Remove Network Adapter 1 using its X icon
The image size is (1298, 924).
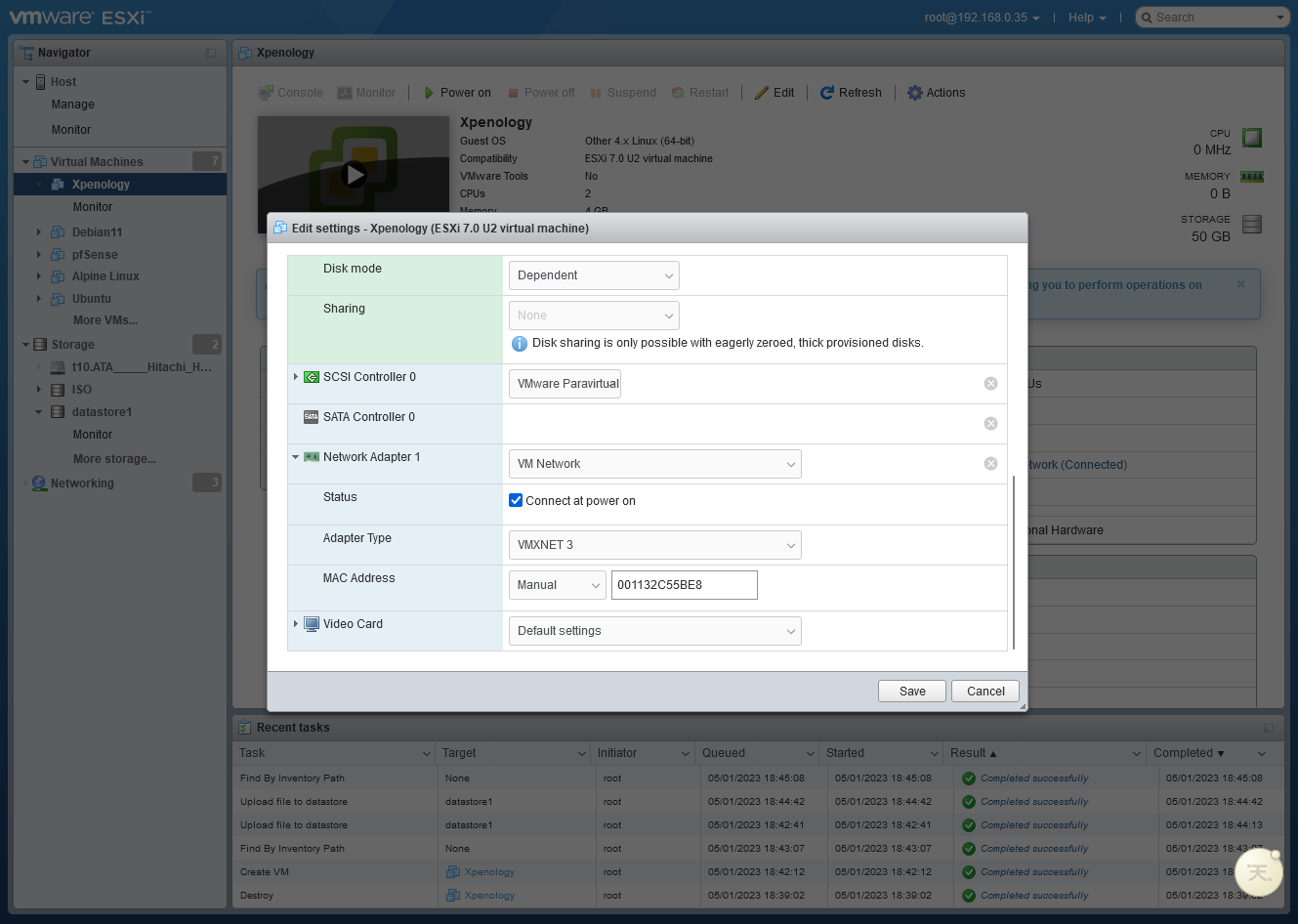[x=990, y=464]
